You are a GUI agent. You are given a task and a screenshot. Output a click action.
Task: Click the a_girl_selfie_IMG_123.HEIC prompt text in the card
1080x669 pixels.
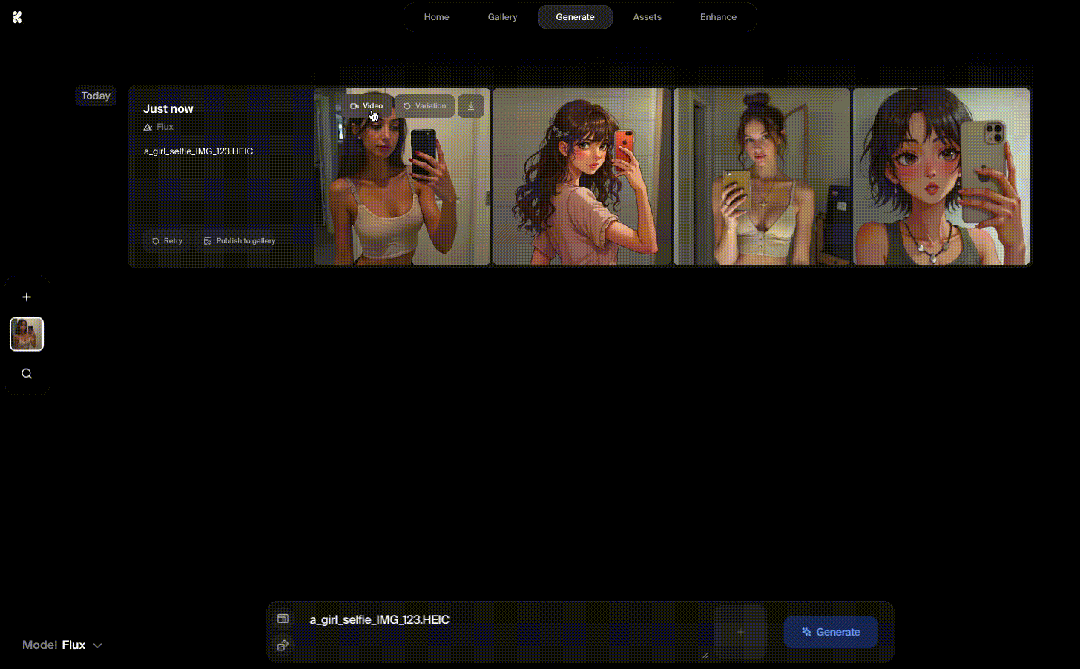pos(198,151)
